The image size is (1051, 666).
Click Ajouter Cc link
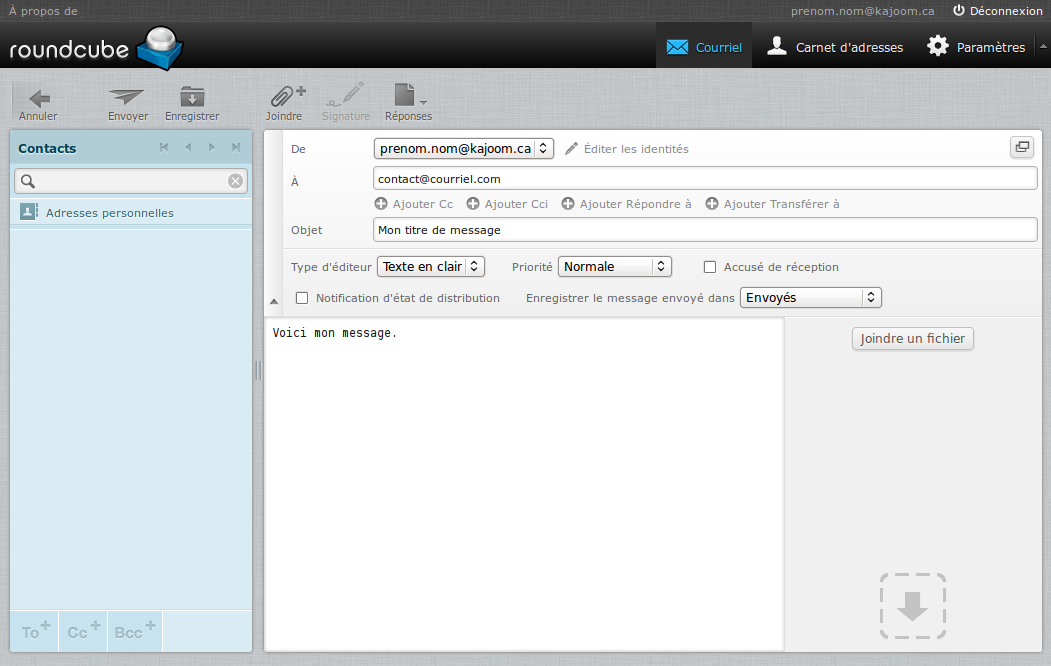(423, 204)
